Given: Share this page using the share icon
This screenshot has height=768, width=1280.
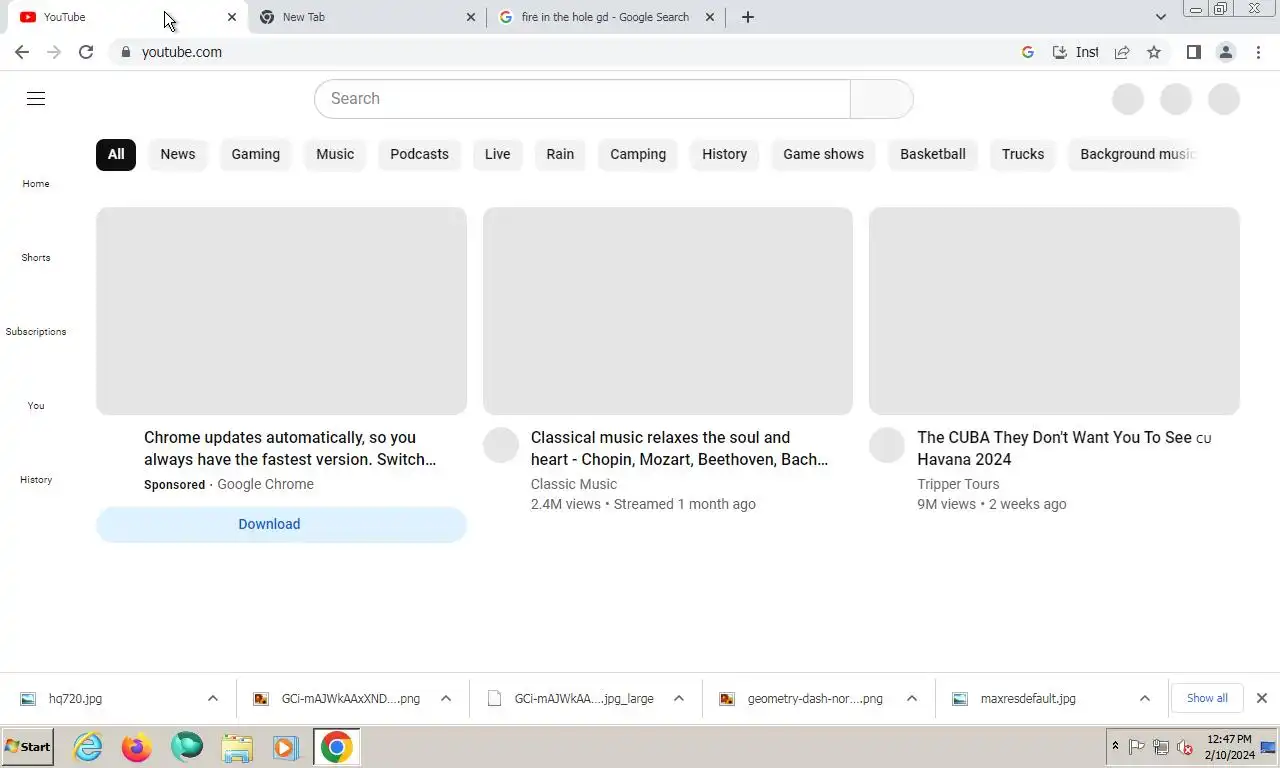Looking at the screenshot, I should pos(1122,52).
